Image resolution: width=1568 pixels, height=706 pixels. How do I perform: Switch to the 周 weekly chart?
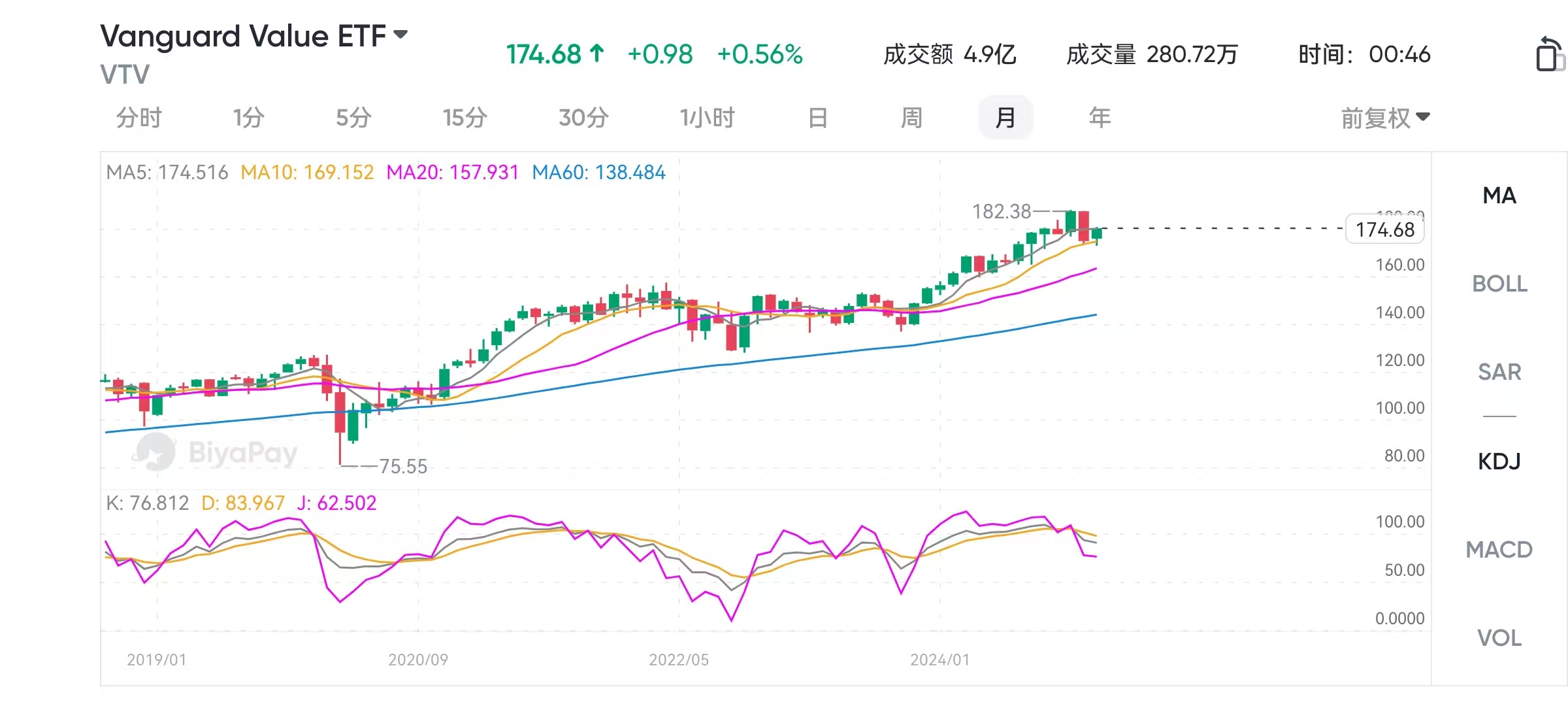[911, 118]
